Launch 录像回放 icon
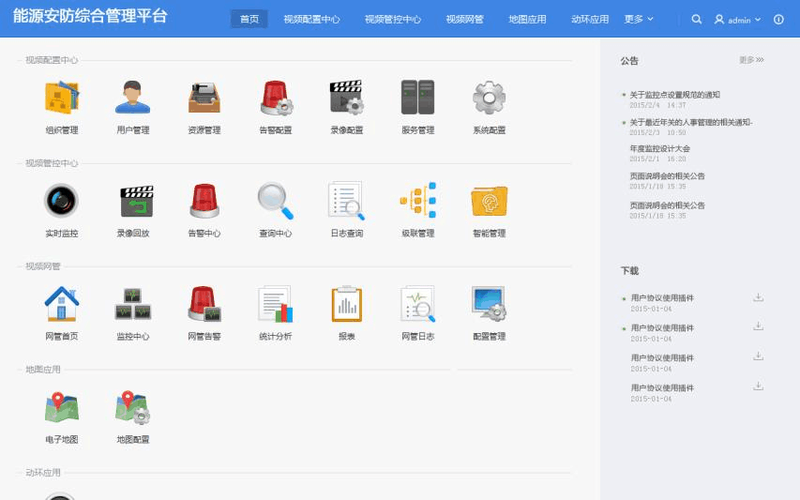 click(x=136, y=201)
